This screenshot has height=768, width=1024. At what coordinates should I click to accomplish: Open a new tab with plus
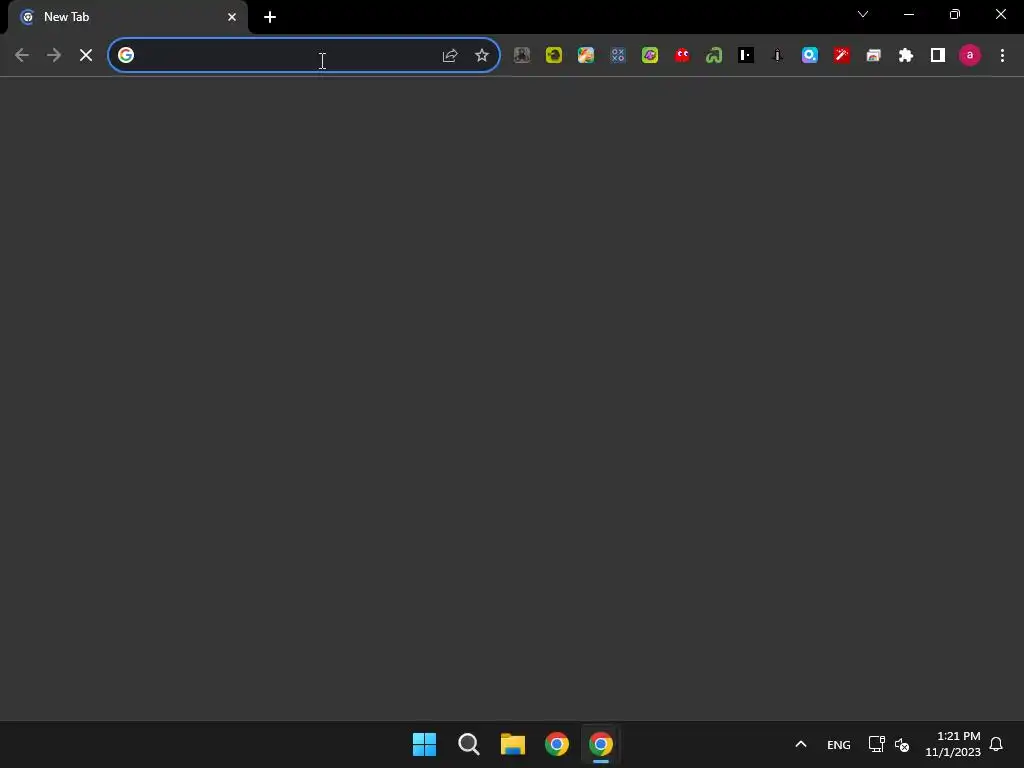pyautogui.click(x=270, y=17)
